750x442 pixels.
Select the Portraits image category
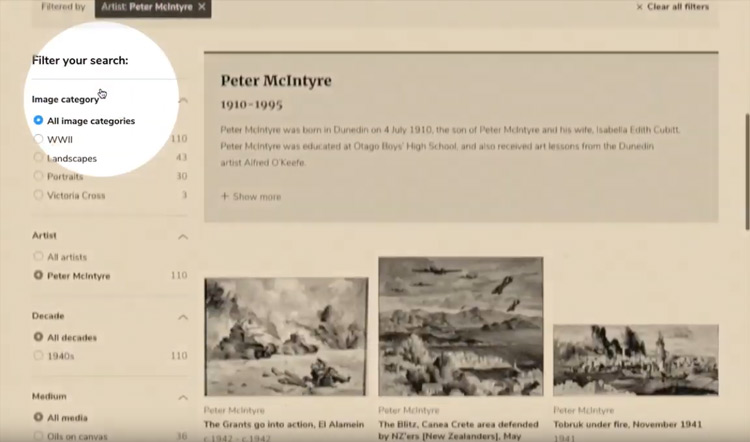pos(38,176)
